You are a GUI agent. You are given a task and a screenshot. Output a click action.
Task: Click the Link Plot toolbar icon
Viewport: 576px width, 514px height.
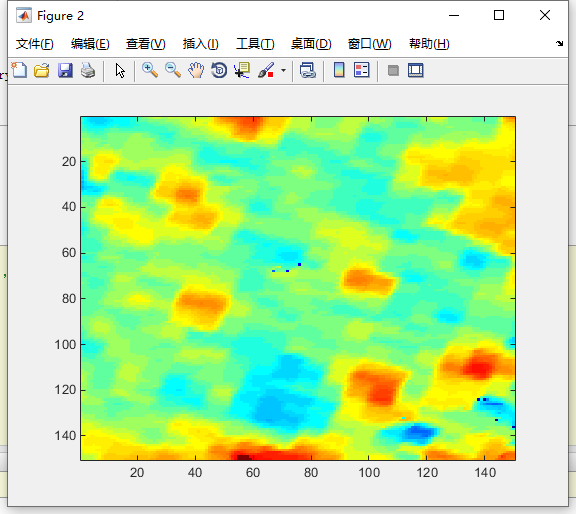pyautogui.click(x=307, y=70)
